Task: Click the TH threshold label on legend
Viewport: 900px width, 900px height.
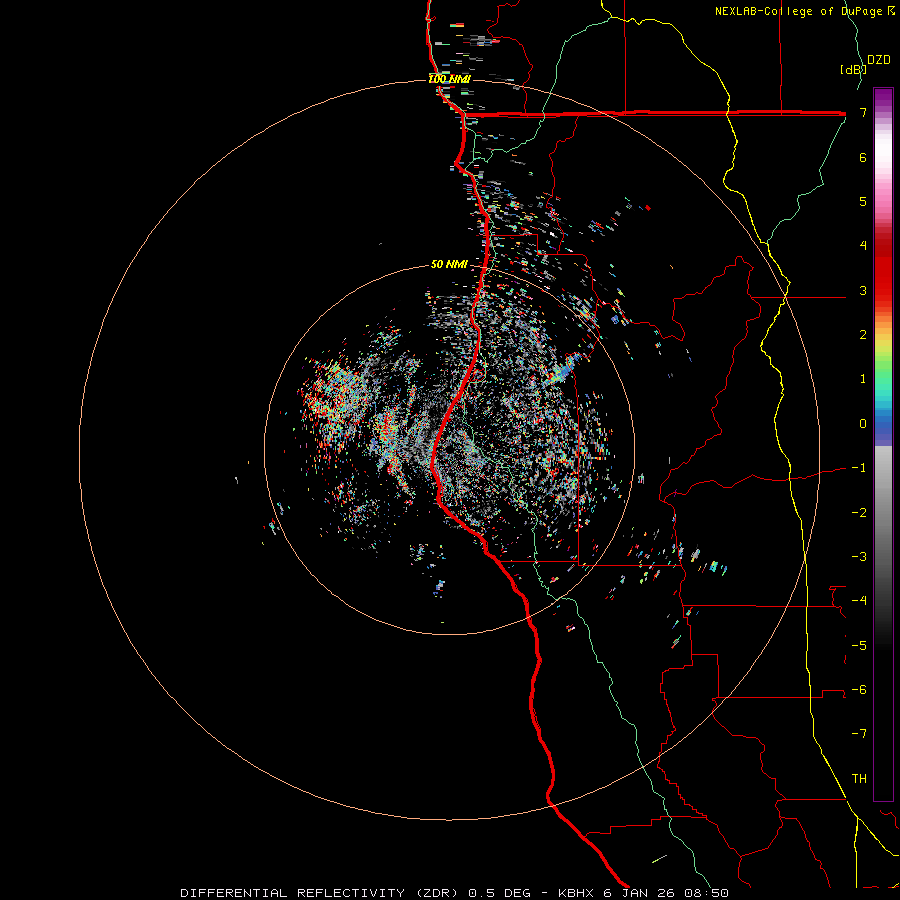Action: coord(859,778)
